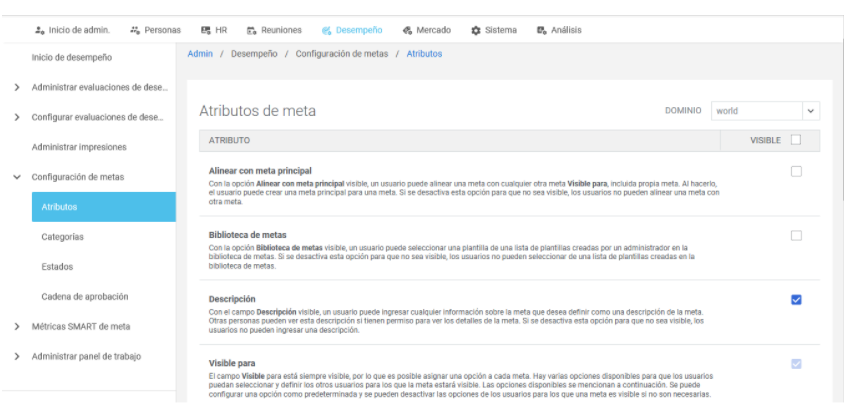
Task: Click the HR icon in top bar
Action: coord(206,31)
